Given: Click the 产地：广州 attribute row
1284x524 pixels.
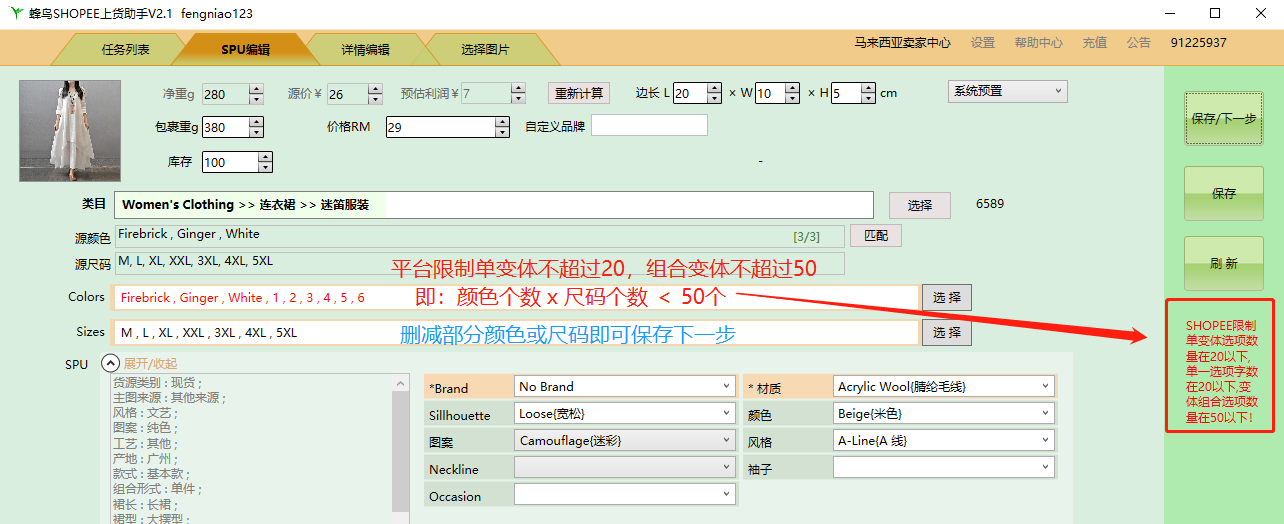Looking at the screenshot, I should pyautogui.click(x=145, y=458).
